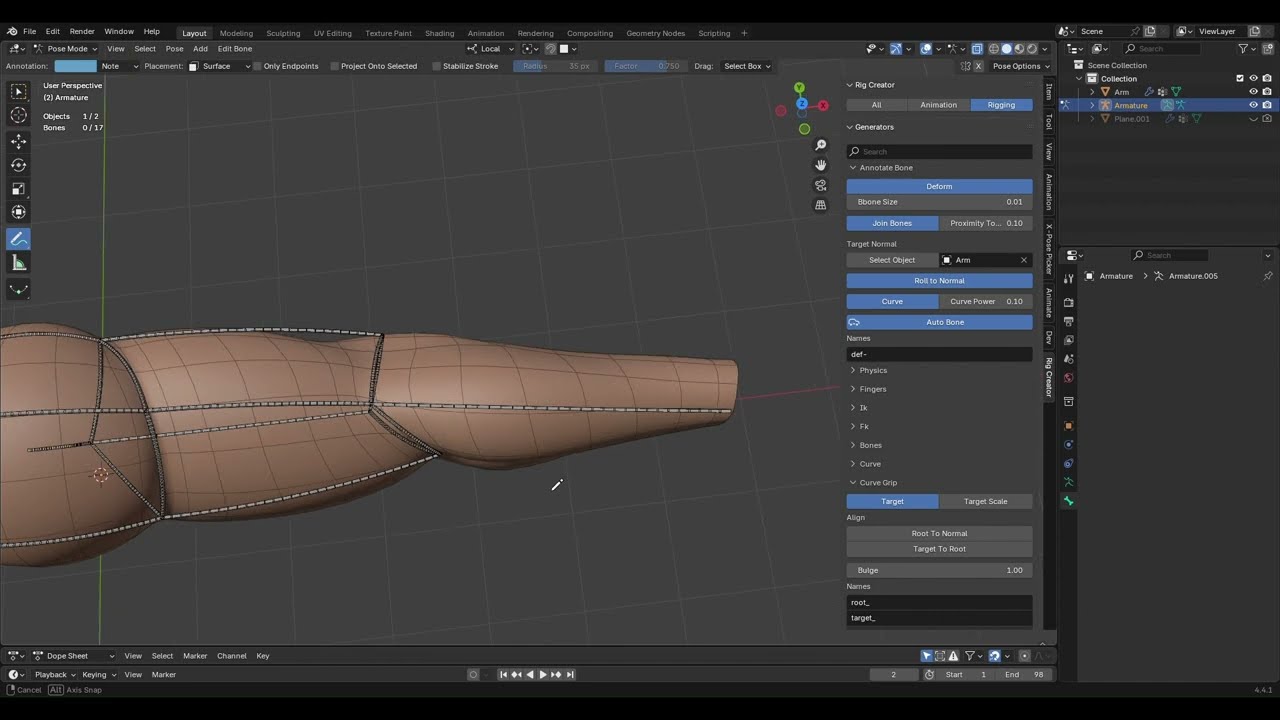Screen dimensions: 1280x720
Task: Click the pin icon in Properties editor
Action: 1268,276
